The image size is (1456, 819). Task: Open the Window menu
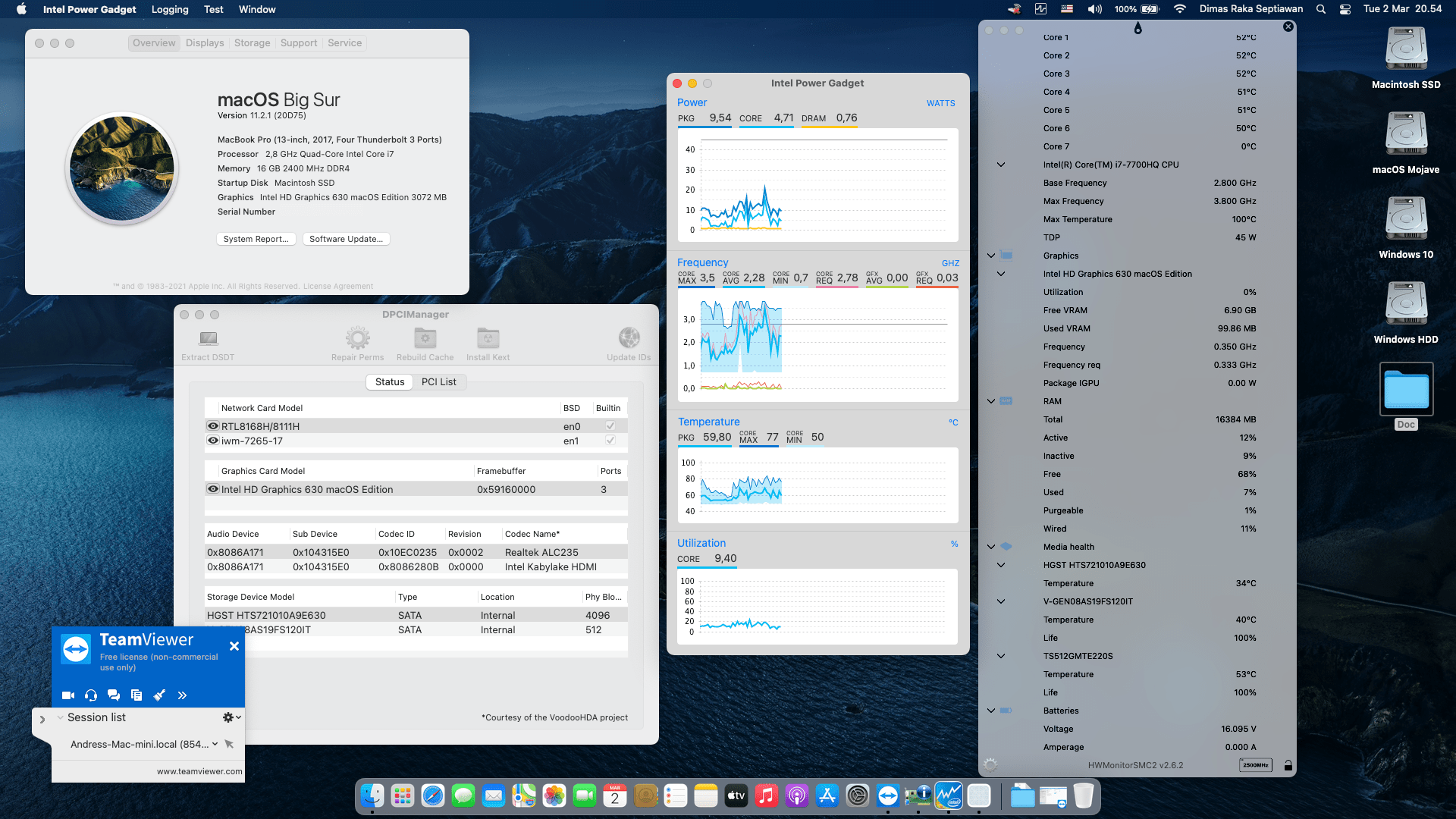coord(257,9)
